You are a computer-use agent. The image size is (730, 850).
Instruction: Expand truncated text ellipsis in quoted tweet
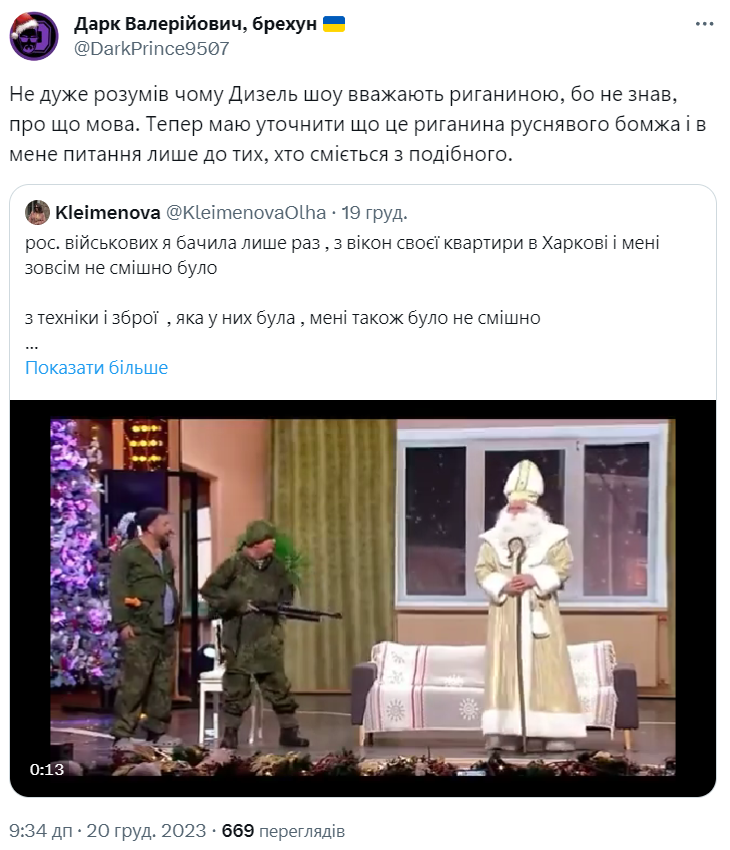click(x=31, y=344)
